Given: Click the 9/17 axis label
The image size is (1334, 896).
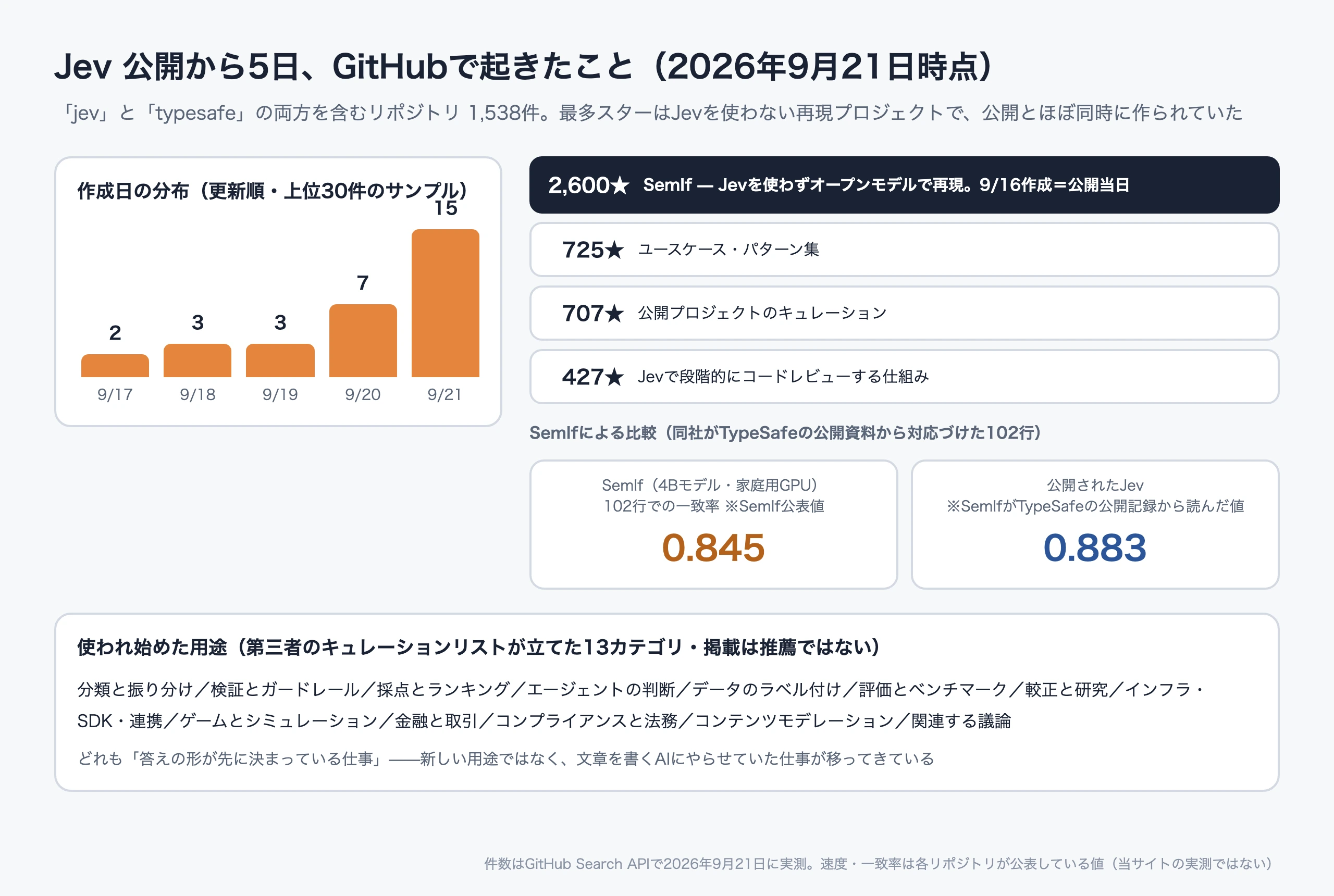Looking at the screenshot, I should 115,394.
